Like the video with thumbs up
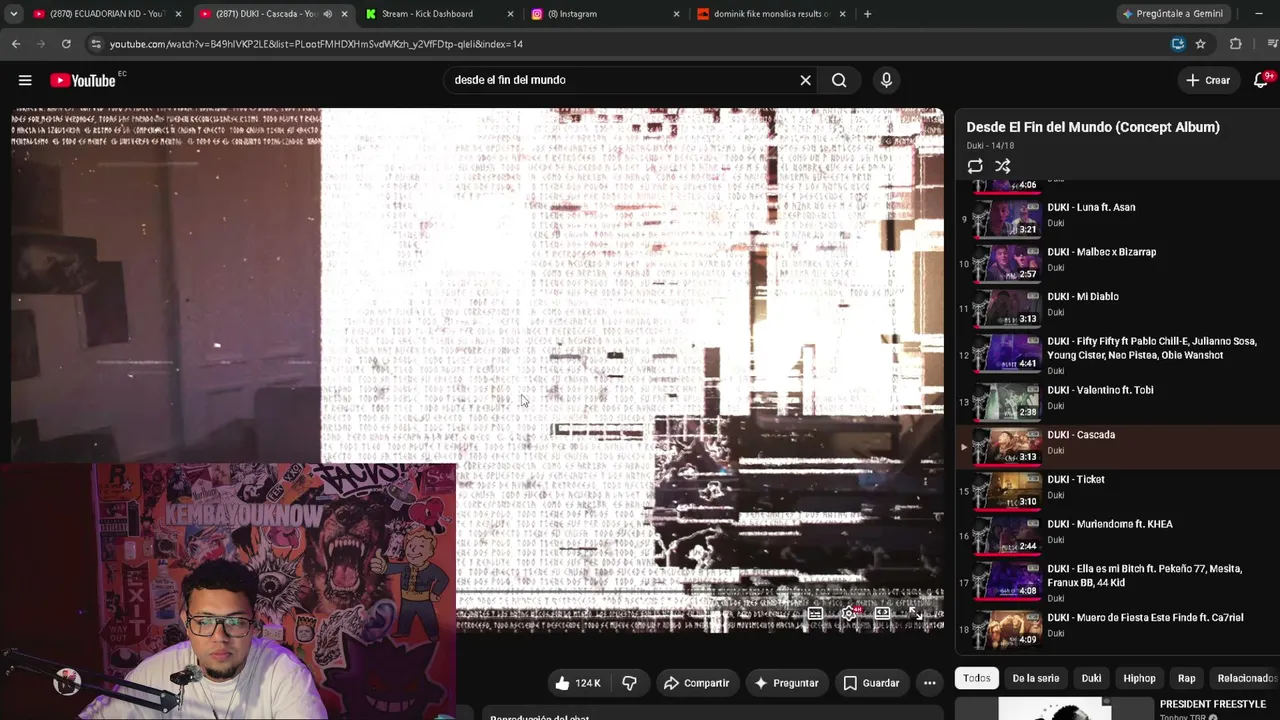Image resolution: width=1280 pixels, height=720 pixels. tap(577, 683)
